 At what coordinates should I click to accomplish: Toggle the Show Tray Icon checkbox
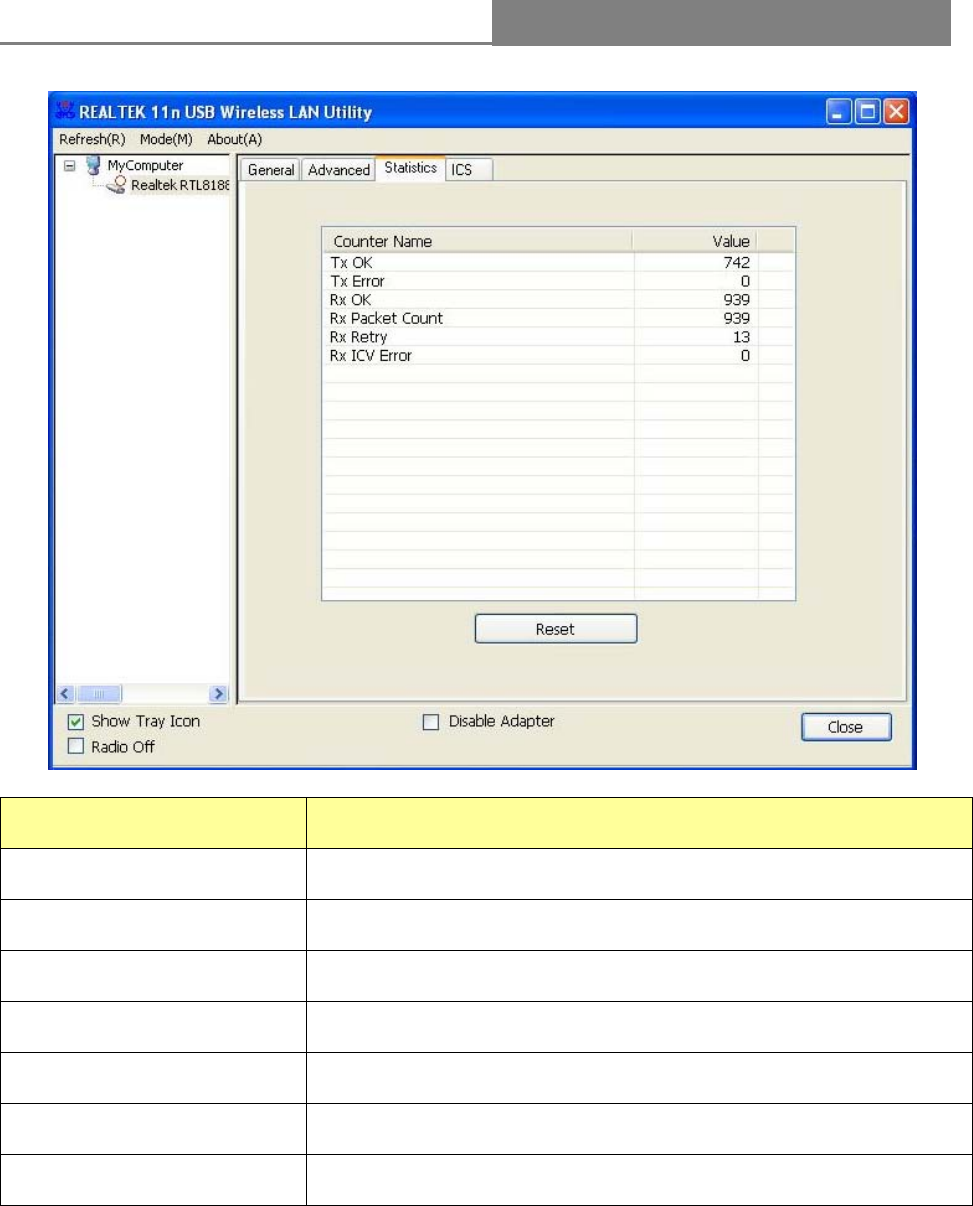click(x=74, y=722)
